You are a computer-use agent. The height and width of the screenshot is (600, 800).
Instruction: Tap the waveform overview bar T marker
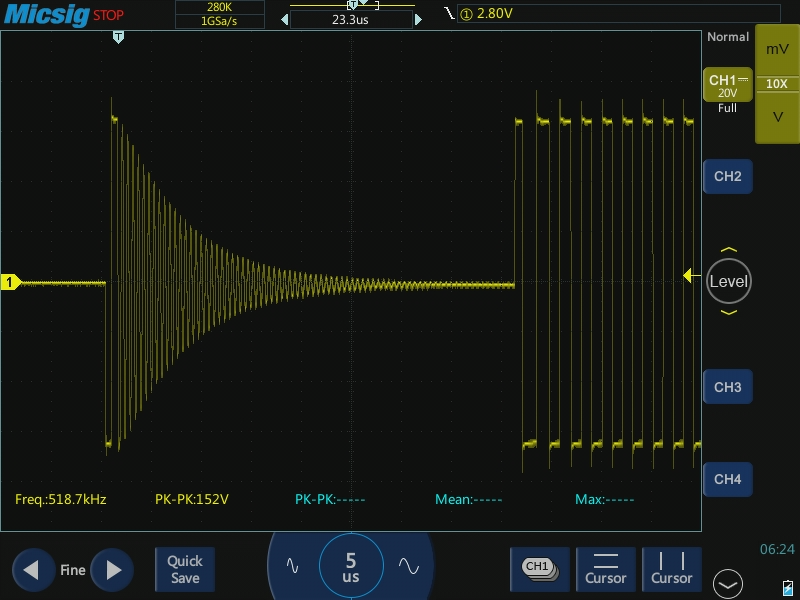pos(352,5)
